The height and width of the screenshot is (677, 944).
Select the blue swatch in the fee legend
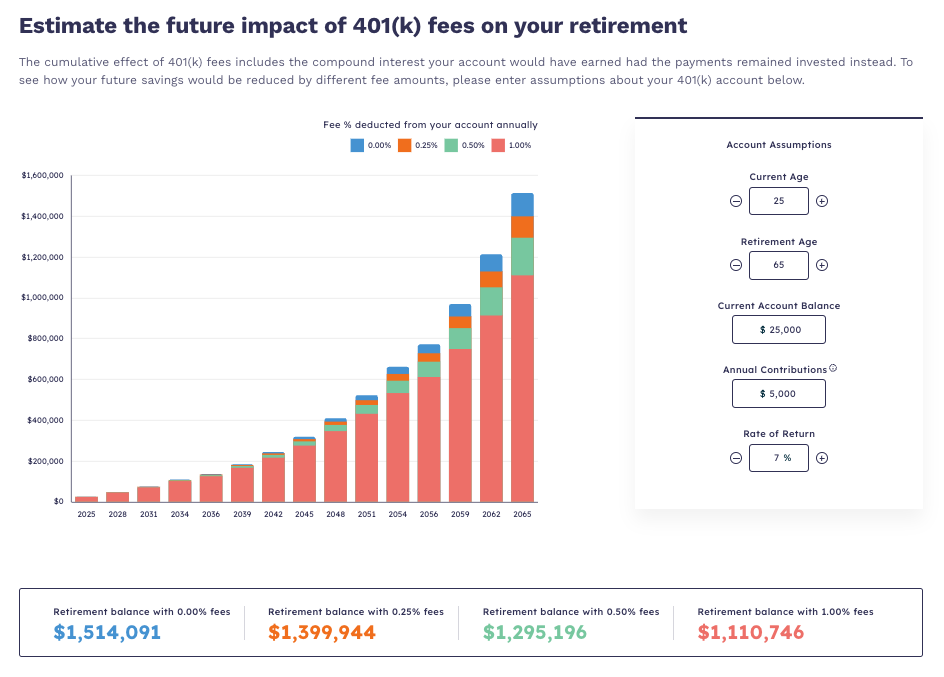pos(357,145)
